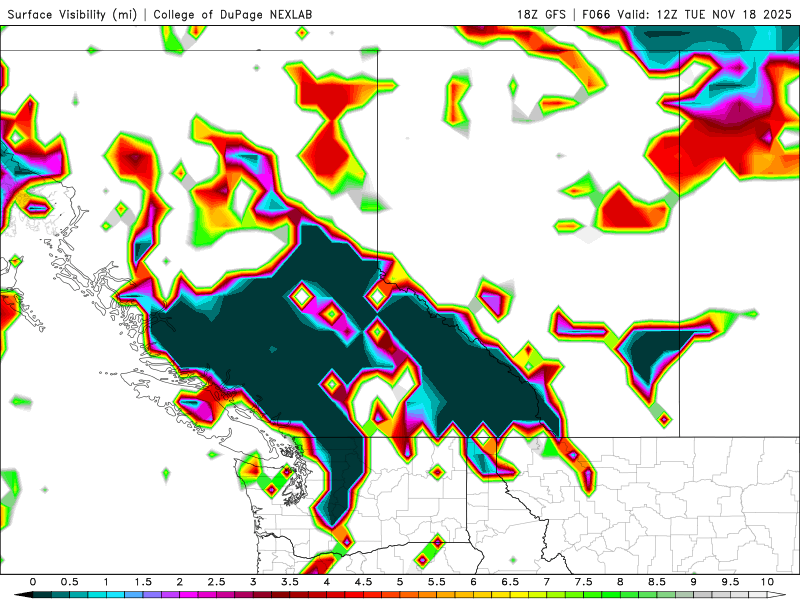The image size is (800, 600).
Task: Select the "5" whole-mile colorbar tick label
Action: [x=400, y=582]
